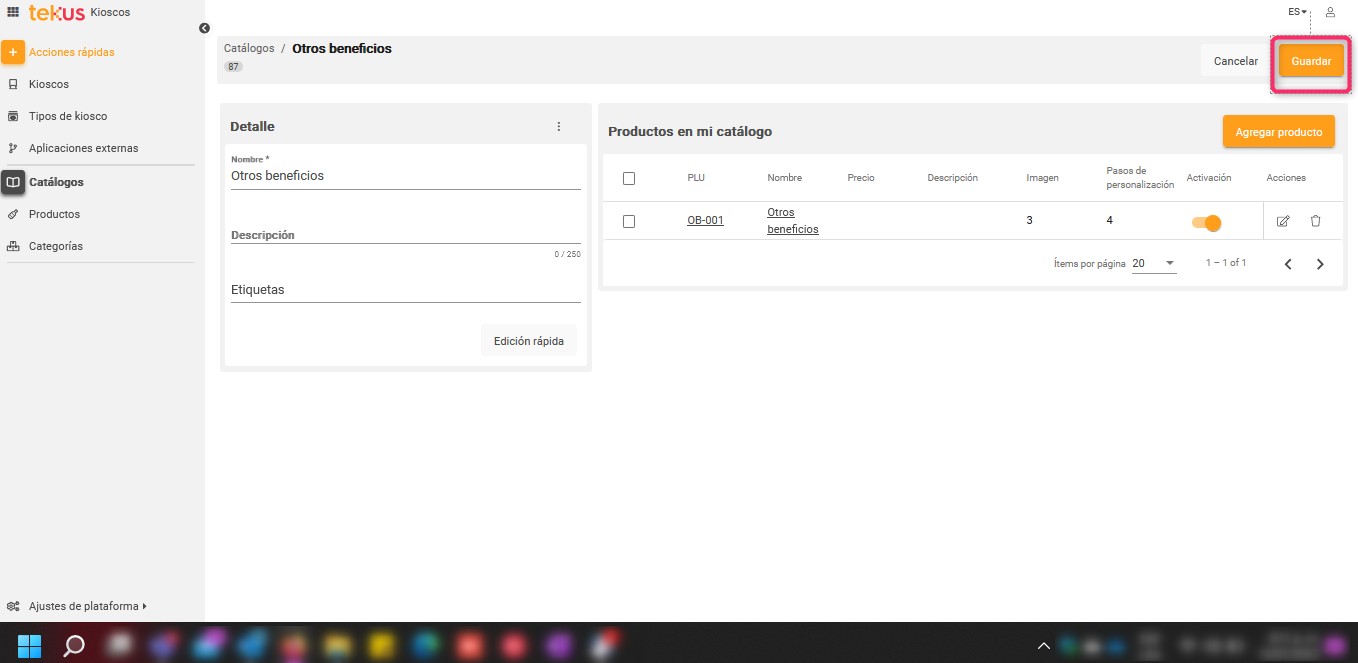Open Tipos de kiosco via its sidebar icon
Image resolution: width=1358 pixels, height=663 pixels.
tap(12, 116)
